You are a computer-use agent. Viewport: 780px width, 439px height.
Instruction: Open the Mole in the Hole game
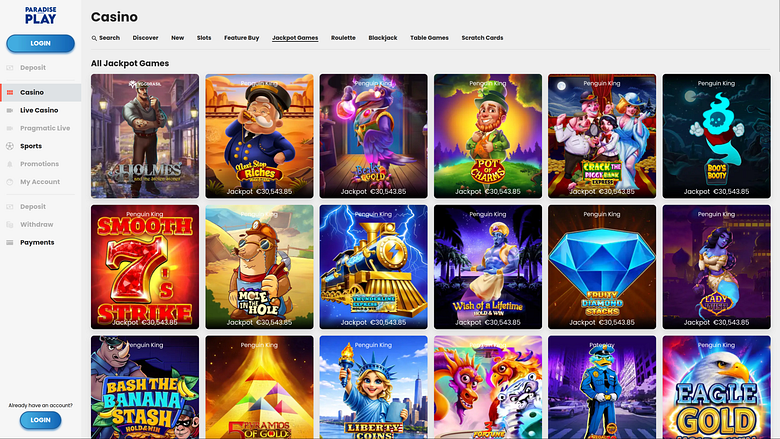pos(259,267)
